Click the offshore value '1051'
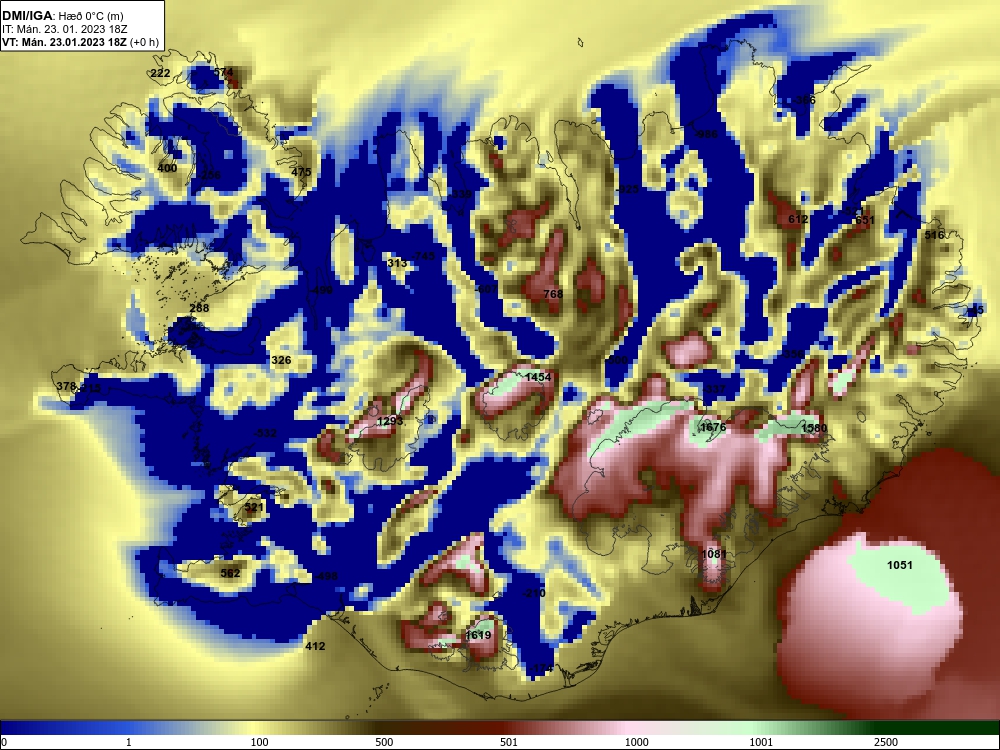Screen dimensions: 1000x750 [x=900, y=564]
